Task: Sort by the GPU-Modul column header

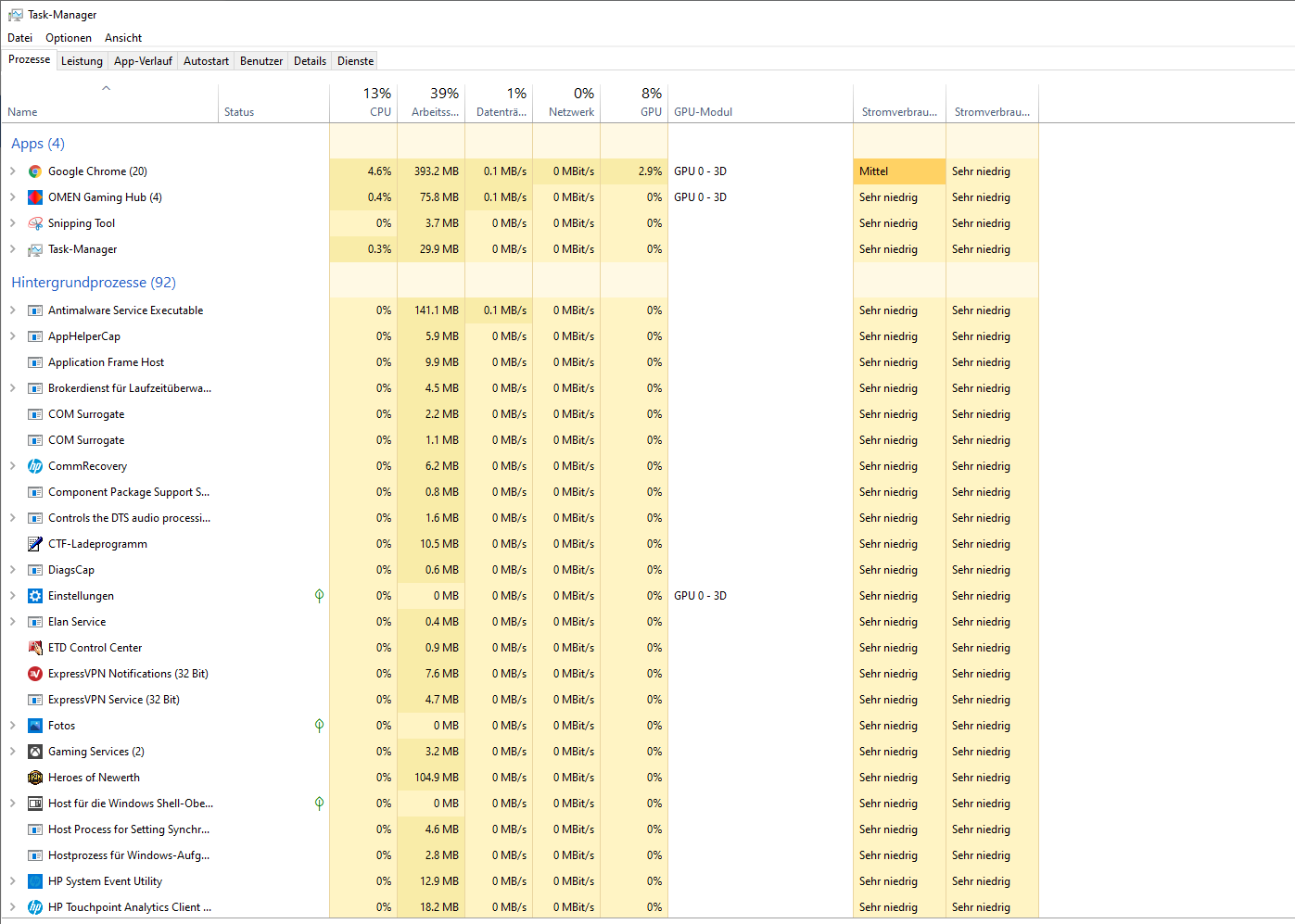Action: coord(760,103)
